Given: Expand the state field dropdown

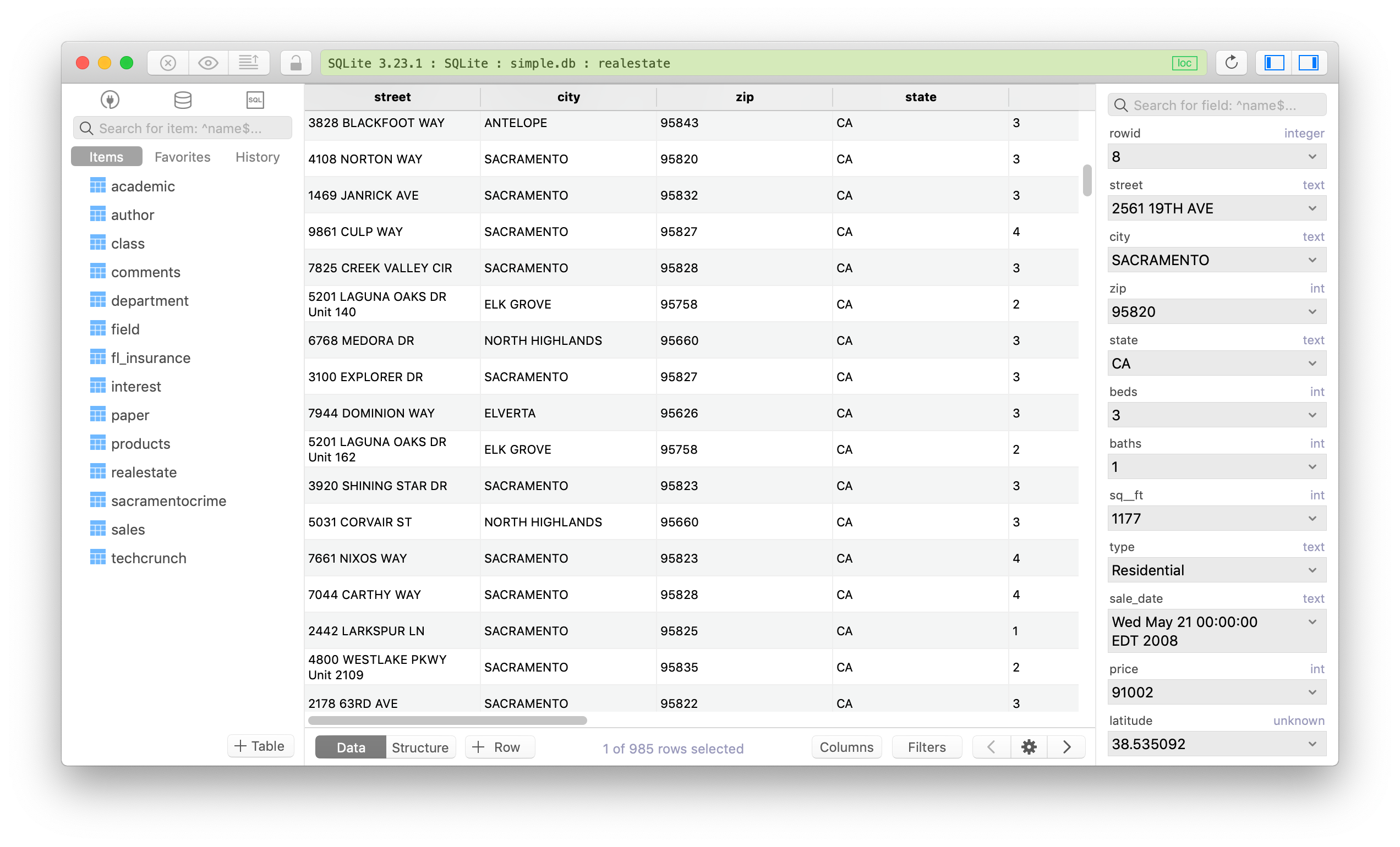Looking at the screenshot, I should point(1312,364).
